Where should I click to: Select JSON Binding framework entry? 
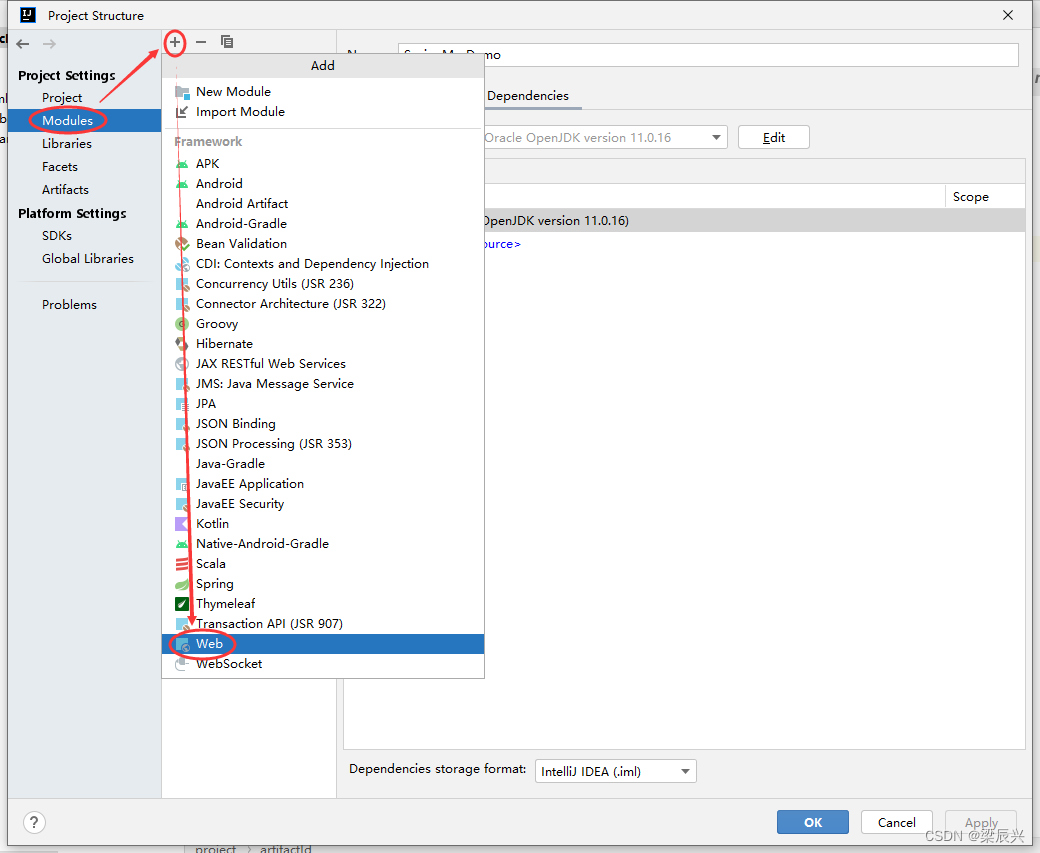[x=323, y=424]
